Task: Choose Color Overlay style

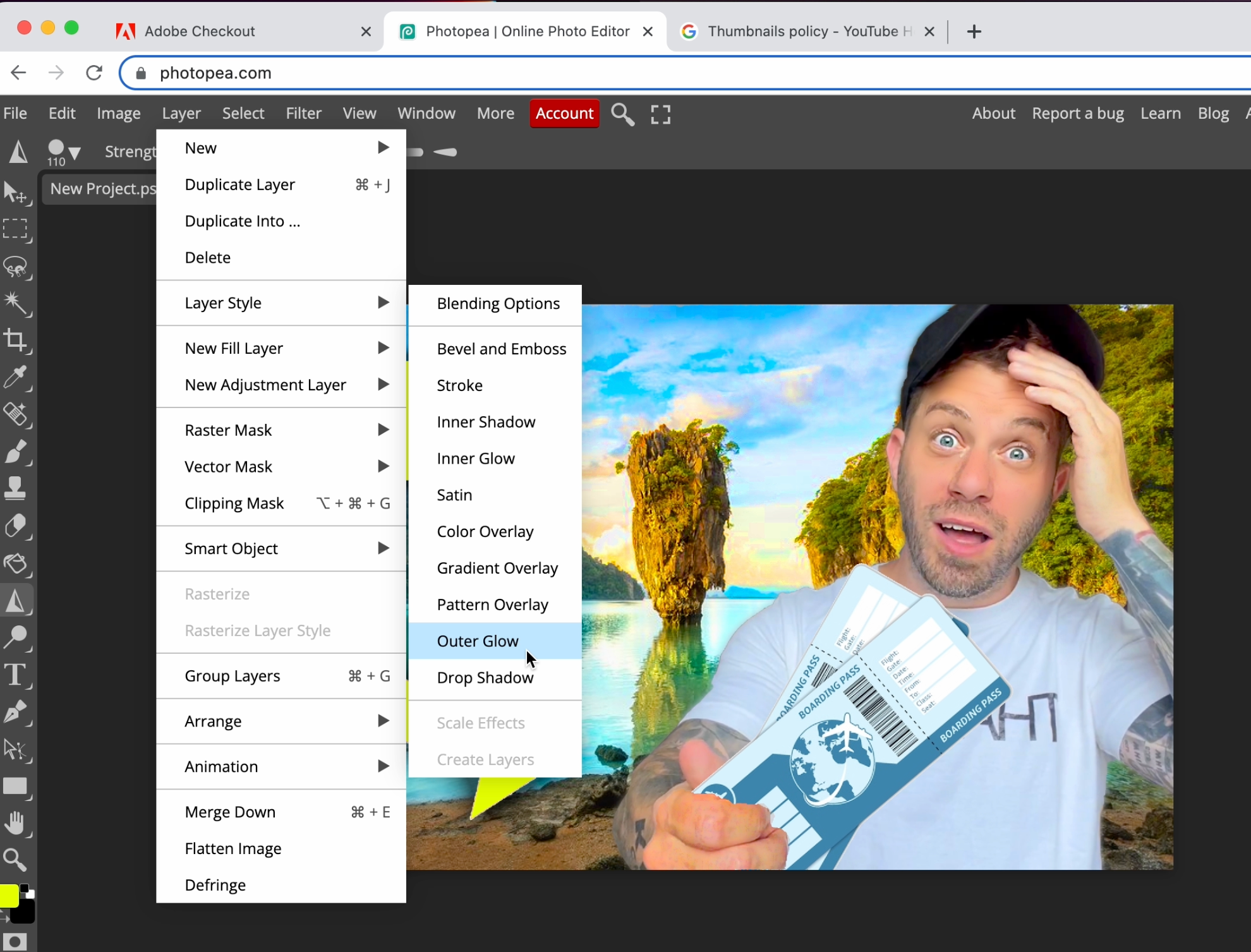Action: (x=495, y=531)
